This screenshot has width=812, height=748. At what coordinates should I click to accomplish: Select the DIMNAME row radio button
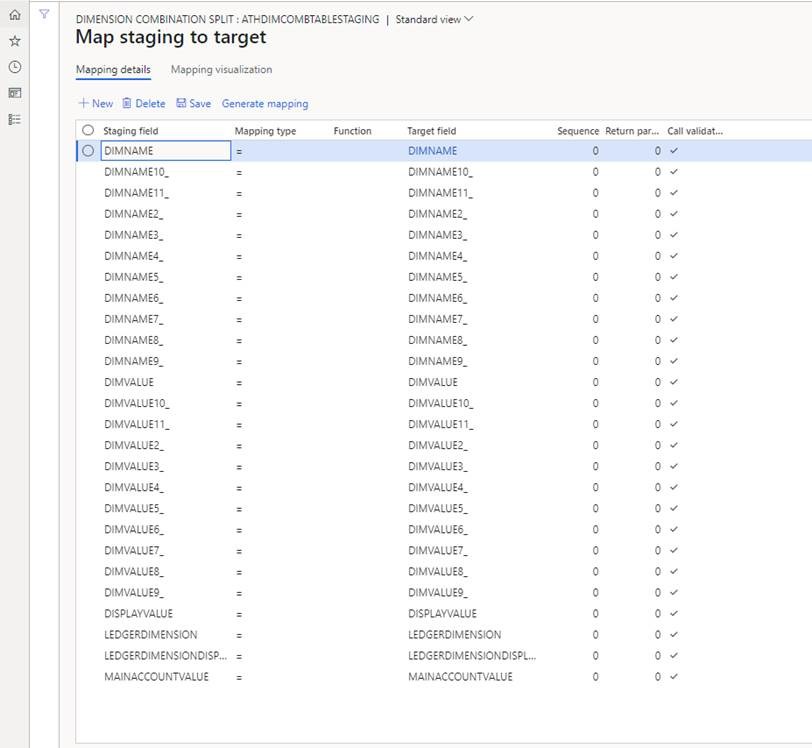88,151
